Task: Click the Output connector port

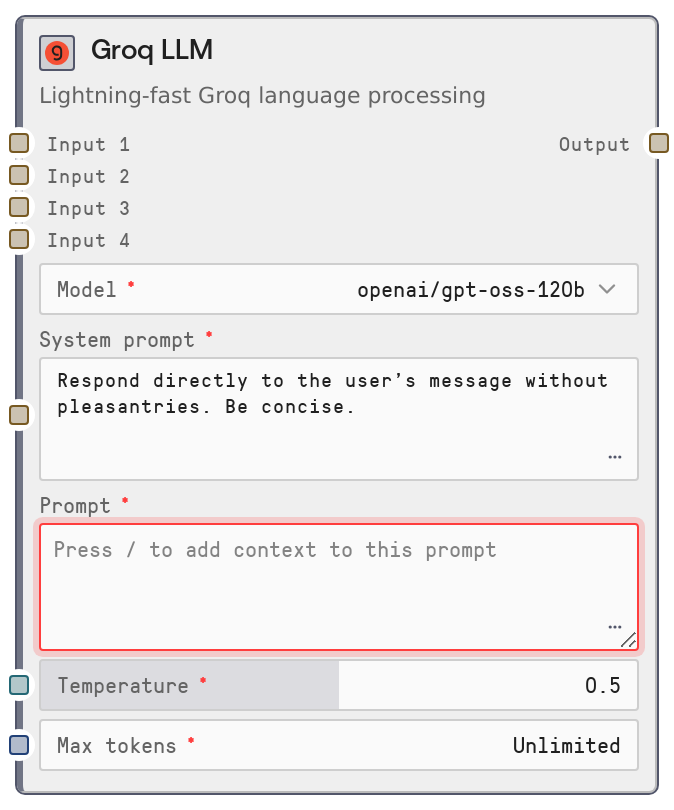Action: click(x=658, y=143)
